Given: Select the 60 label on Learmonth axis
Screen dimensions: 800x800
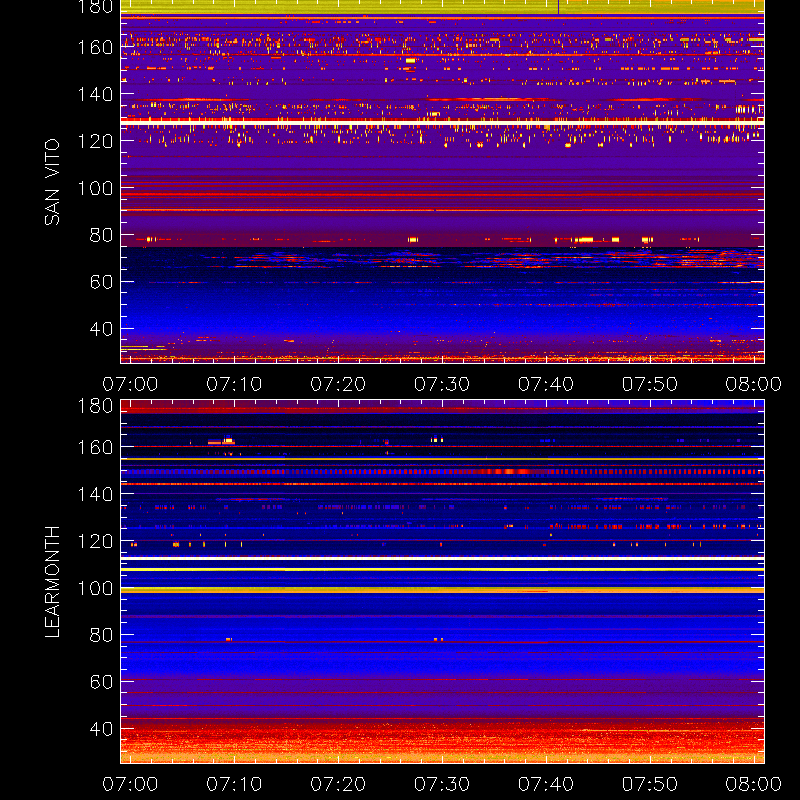Looking at the screenshot, I should [101, 682].
